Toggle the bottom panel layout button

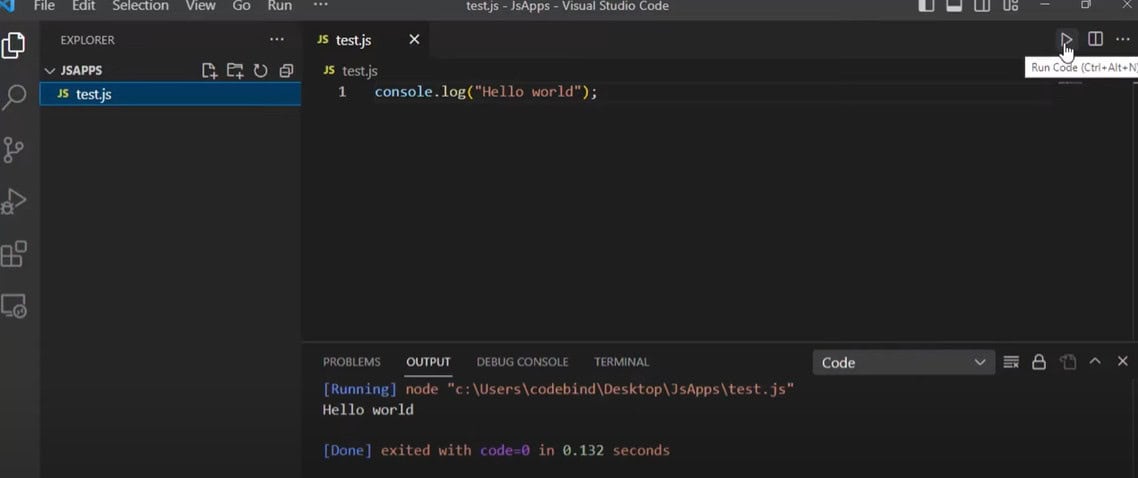[x=954, y=6]
